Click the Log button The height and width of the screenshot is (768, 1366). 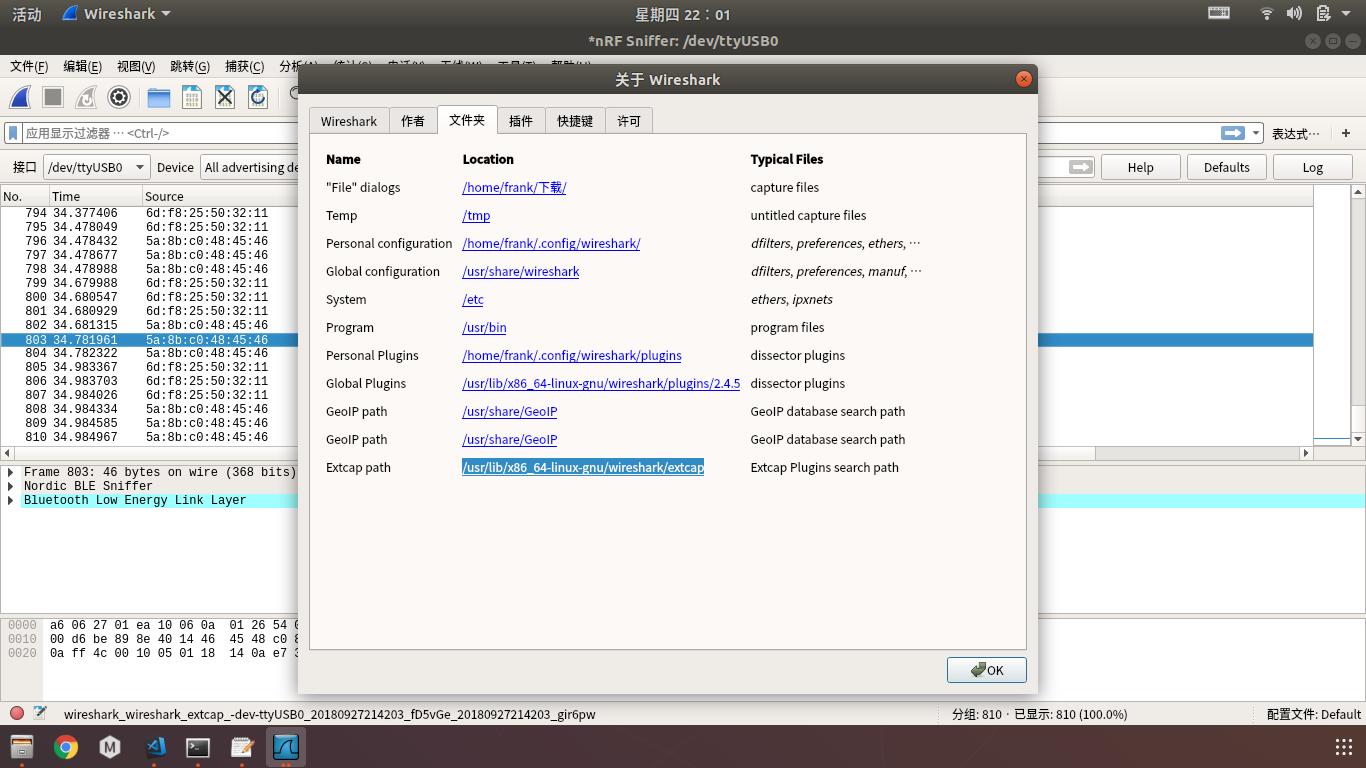(1313, 167)
